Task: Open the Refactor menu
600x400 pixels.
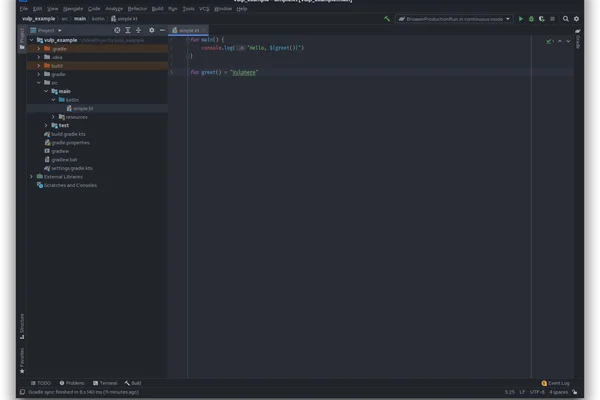Action: (137, 8)
